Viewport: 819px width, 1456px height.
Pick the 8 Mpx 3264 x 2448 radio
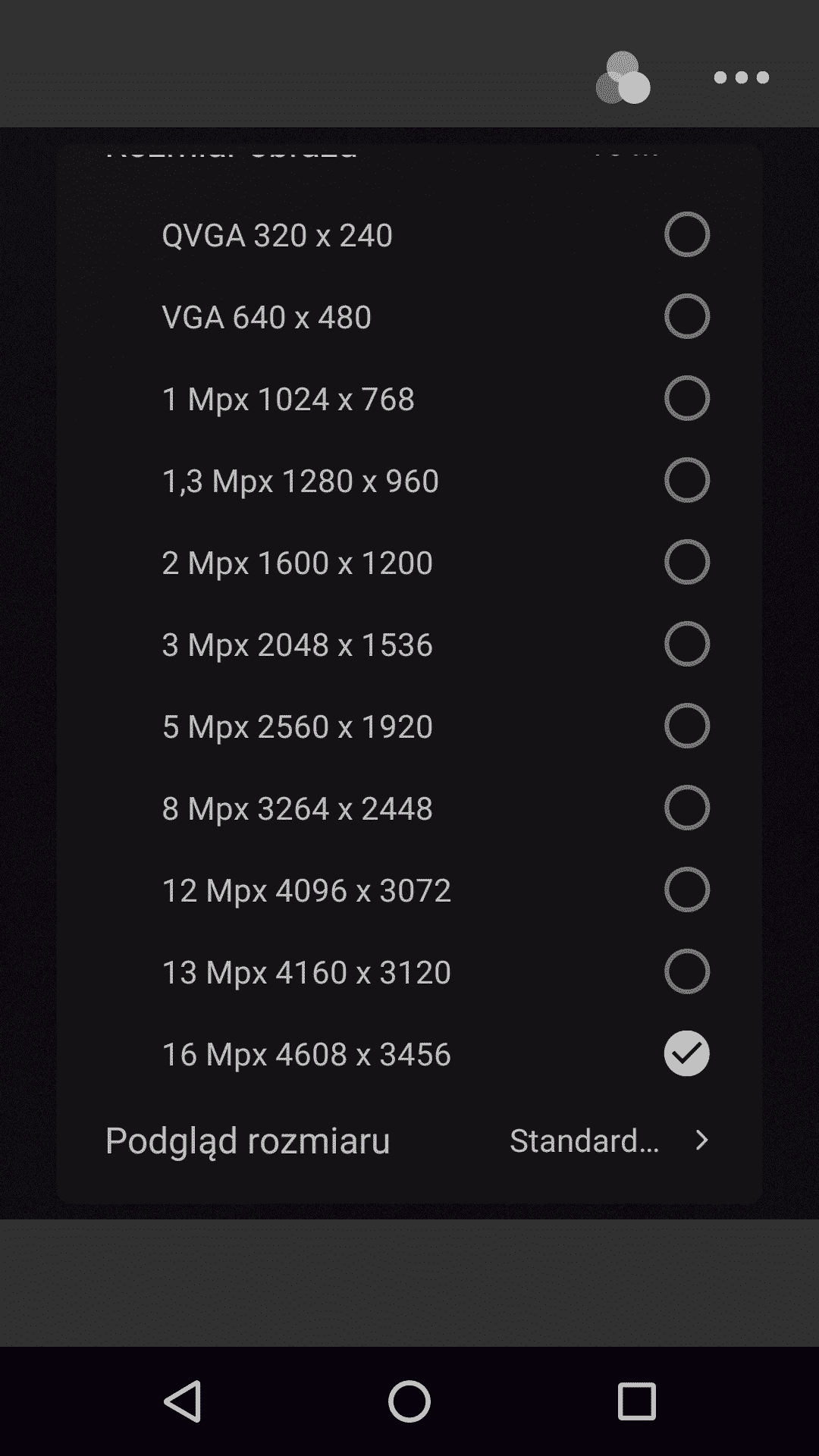(x=687, y=808)
